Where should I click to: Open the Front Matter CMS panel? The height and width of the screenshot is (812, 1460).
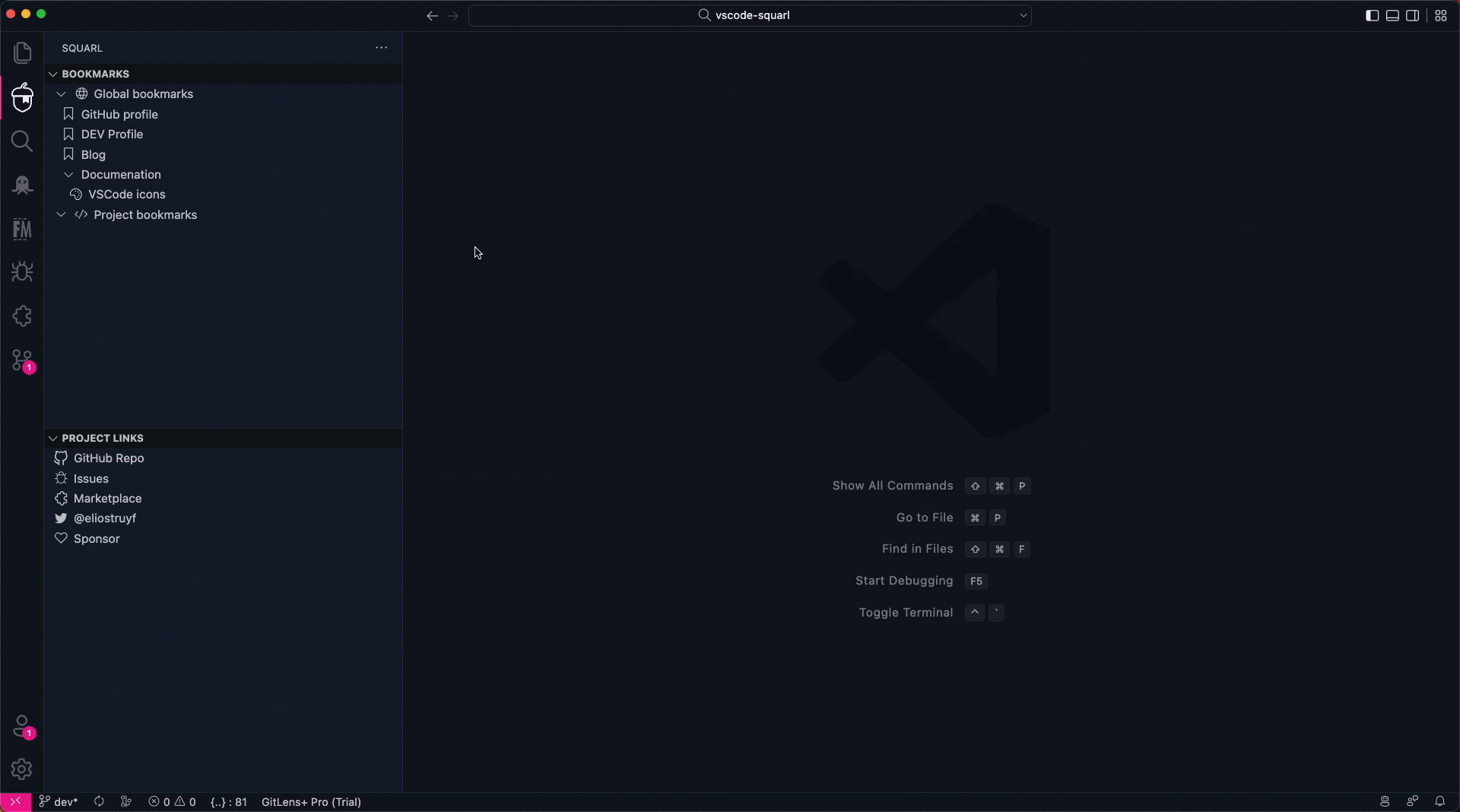pos(22,229)
